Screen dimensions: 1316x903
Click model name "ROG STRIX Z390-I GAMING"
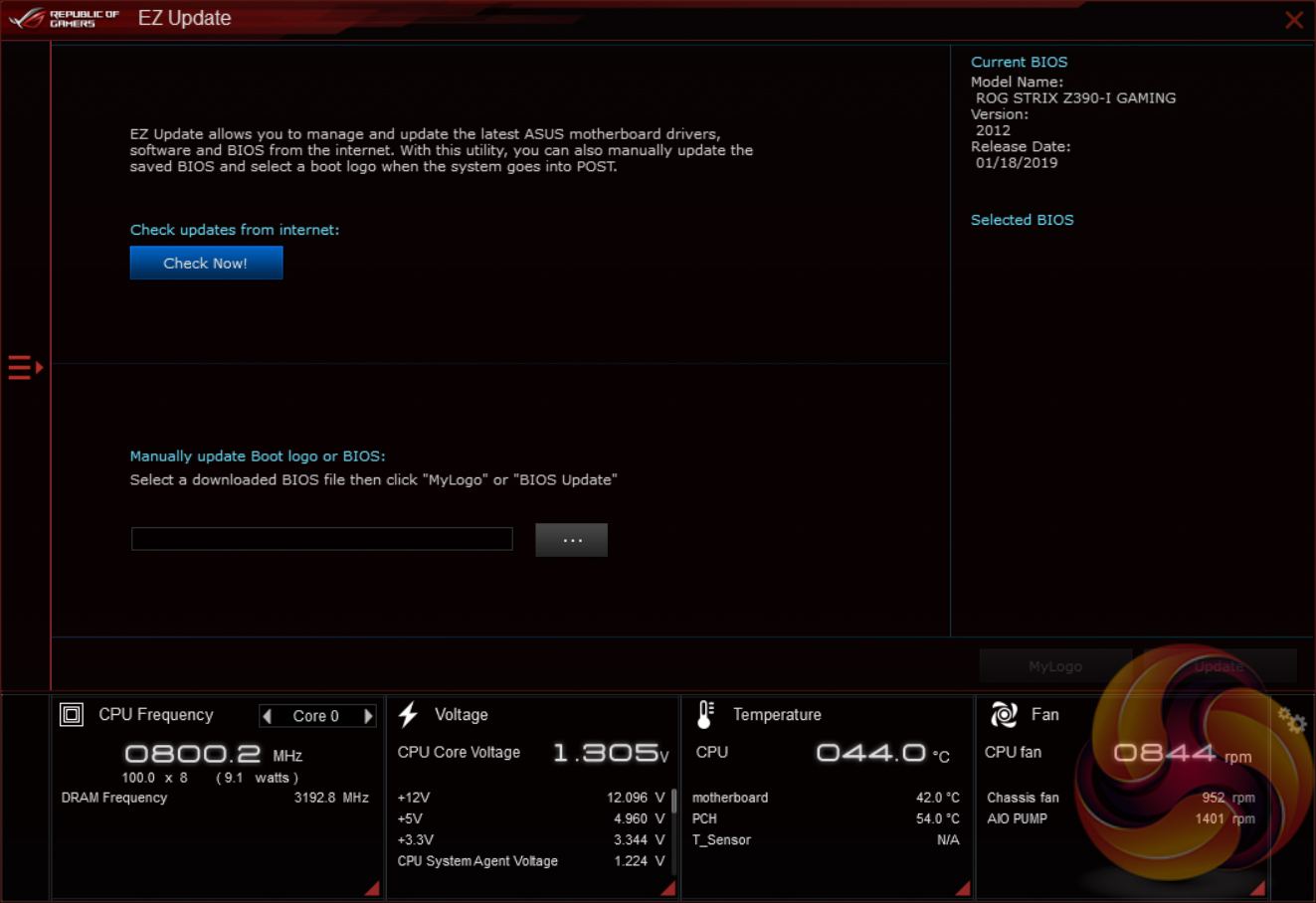(1075, 98)
